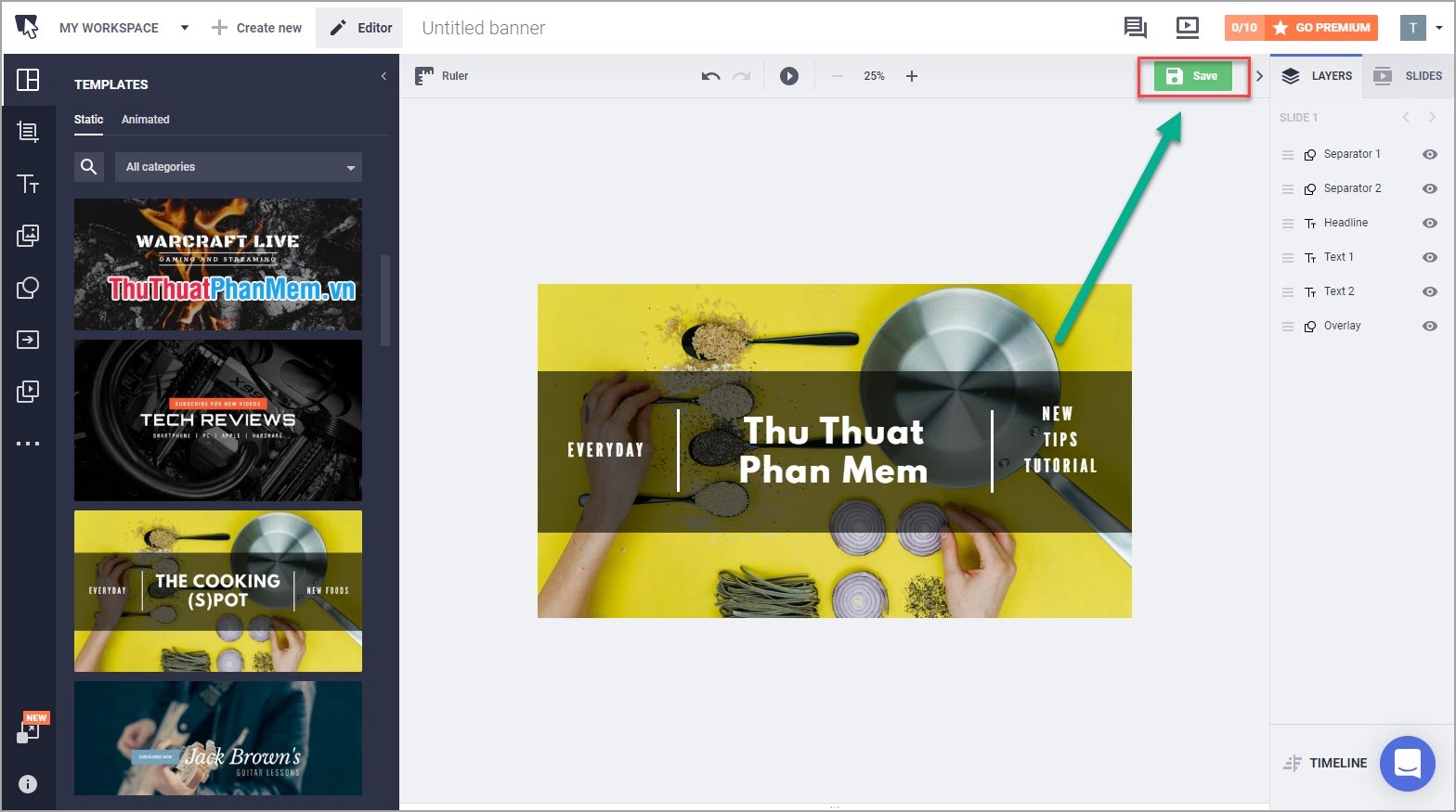This screenshot has width=1456, height=812.
Task: Click the search templates magnifier icon
Action: [89, 167]
